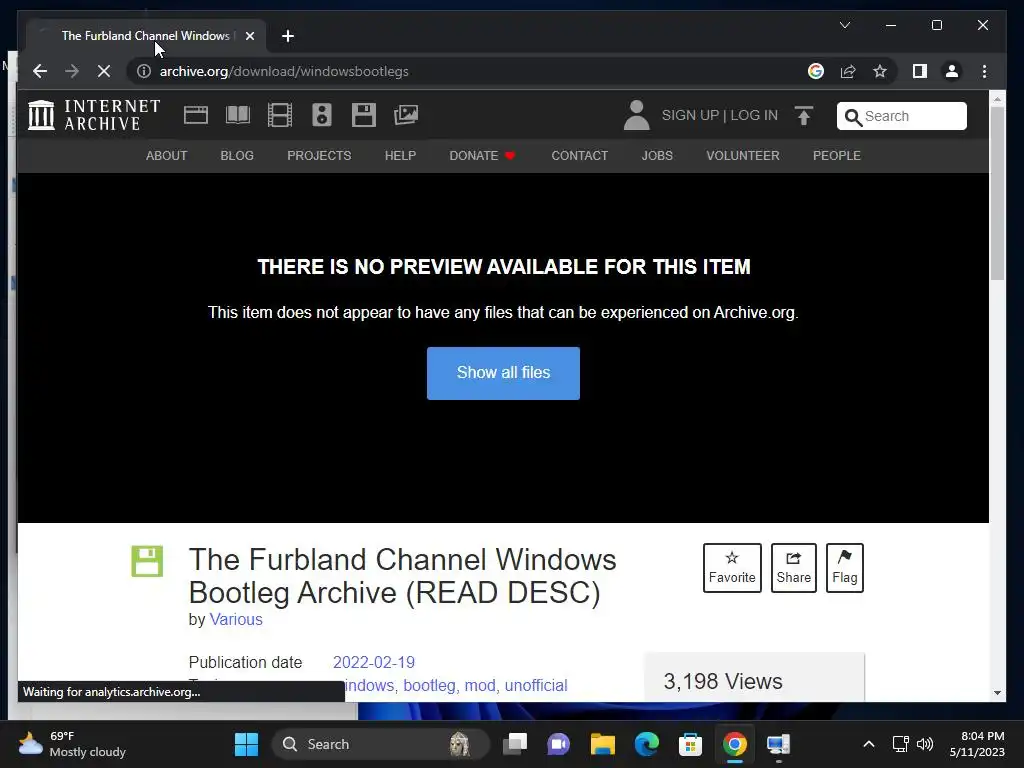Image resolution: width=1024 pixels, height=768 pixels.
Task: Open the BLOG menu item
Action: click(237, 155)
